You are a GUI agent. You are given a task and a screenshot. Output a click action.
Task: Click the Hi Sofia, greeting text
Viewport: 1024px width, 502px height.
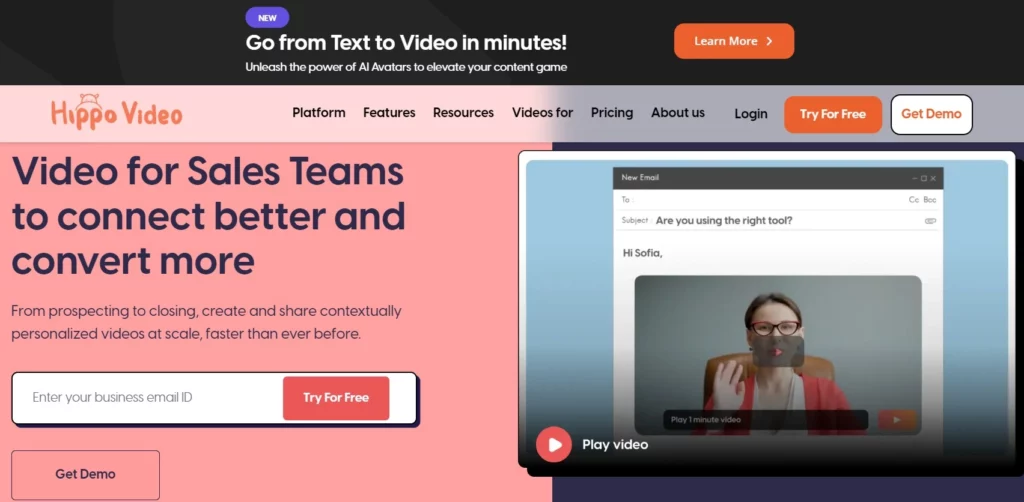(x=643, y=253)
